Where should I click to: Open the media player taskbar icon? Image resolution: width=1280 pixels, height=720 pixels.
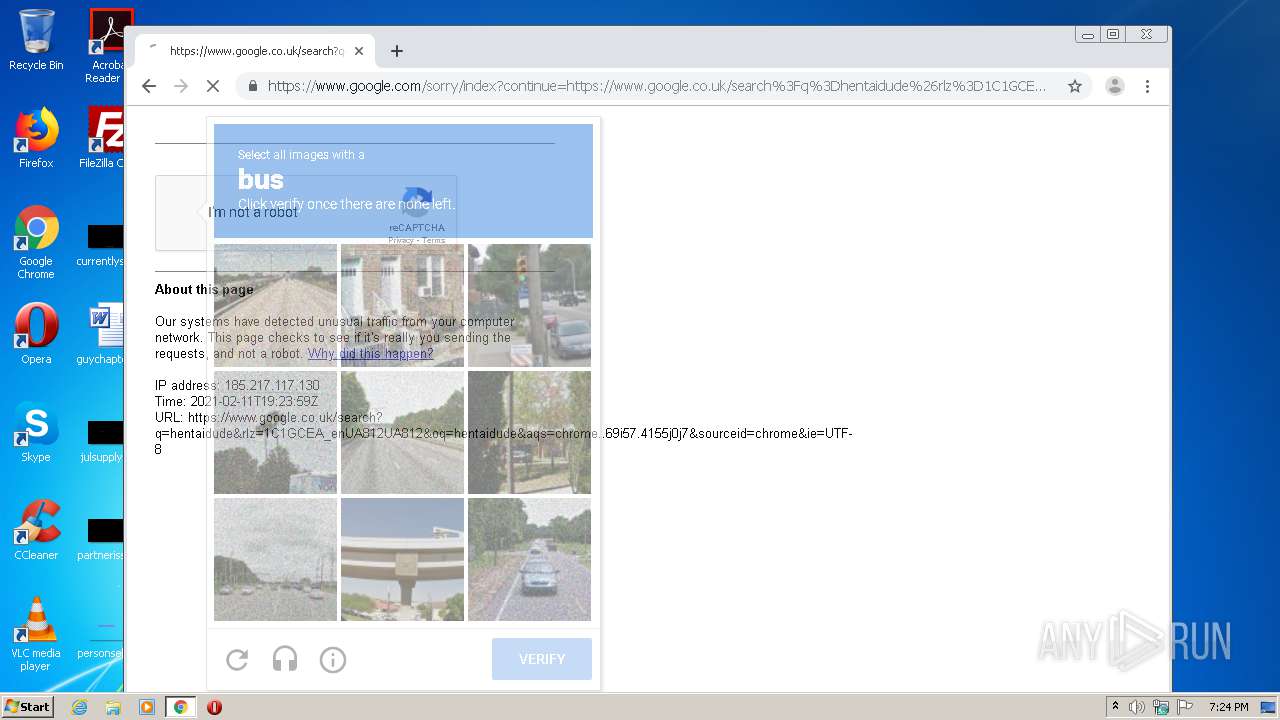tap(146, 707)
